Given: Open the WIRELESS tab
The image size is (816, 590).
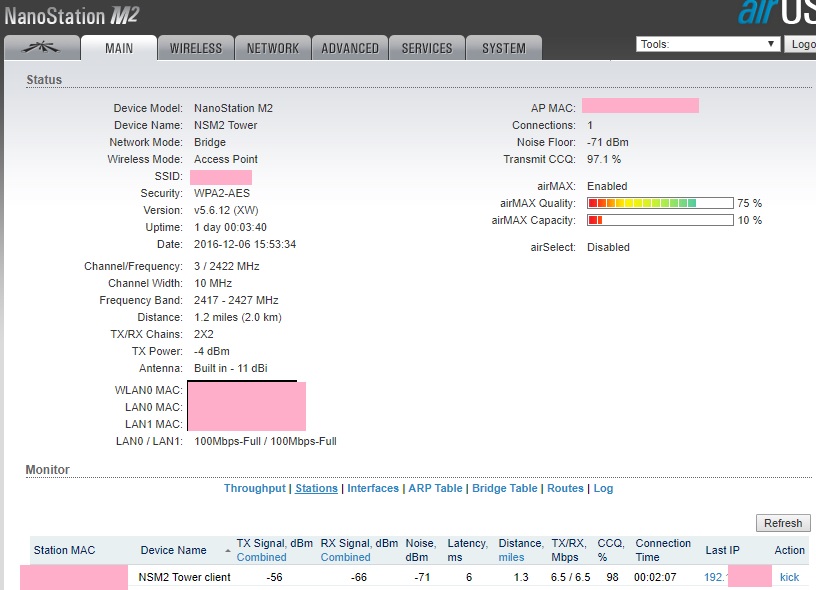Looking at the screenshot, I should (196, 48).
